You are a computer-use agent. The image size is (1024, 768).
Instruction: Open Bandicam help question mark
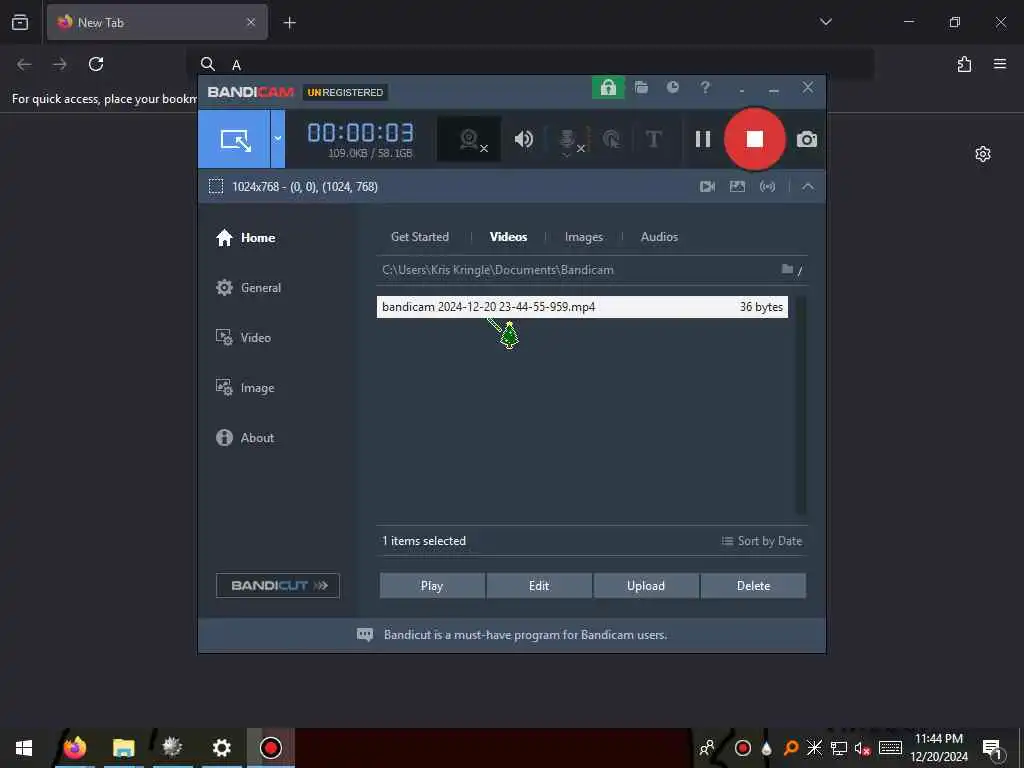coord(705,87)
